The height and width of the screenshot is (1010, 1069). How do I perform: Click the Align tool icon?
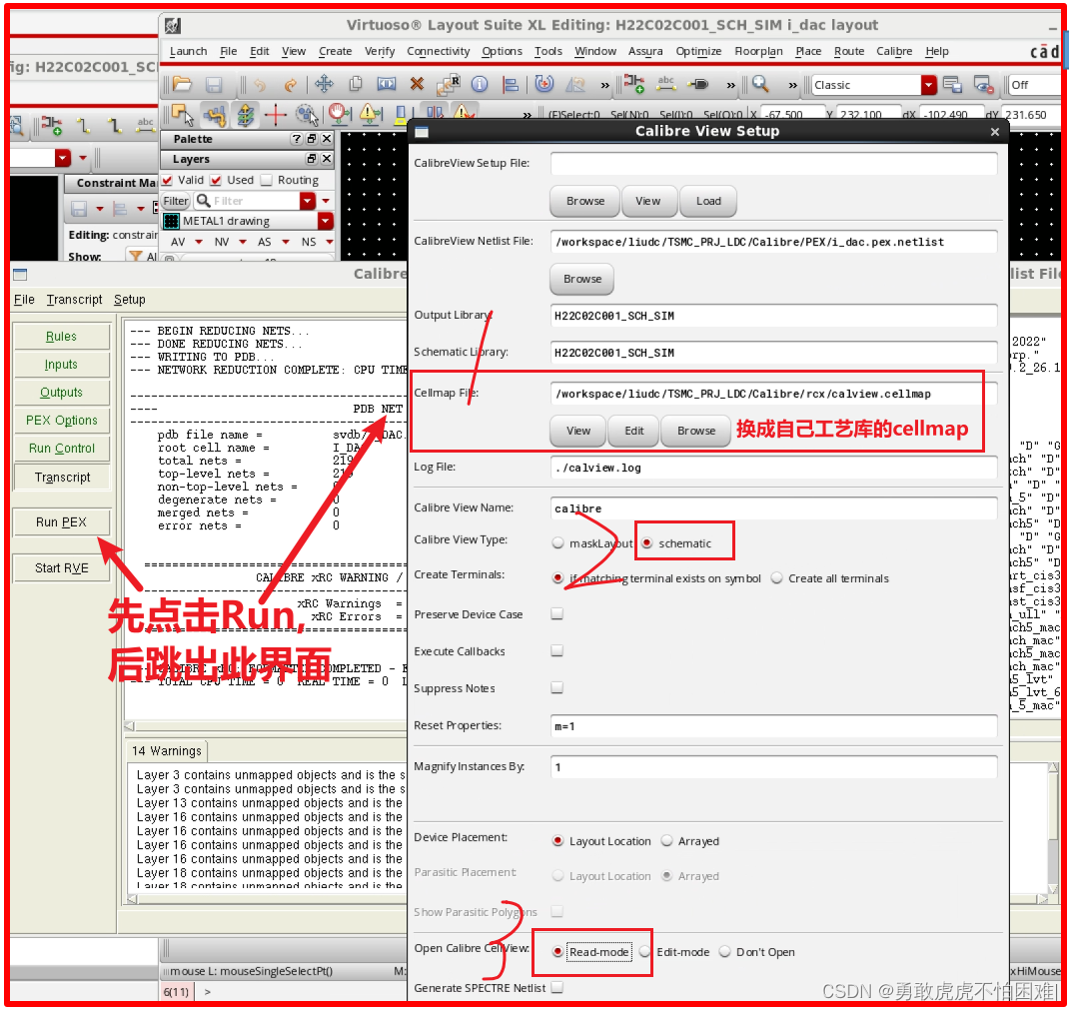[x=510, y=85]
